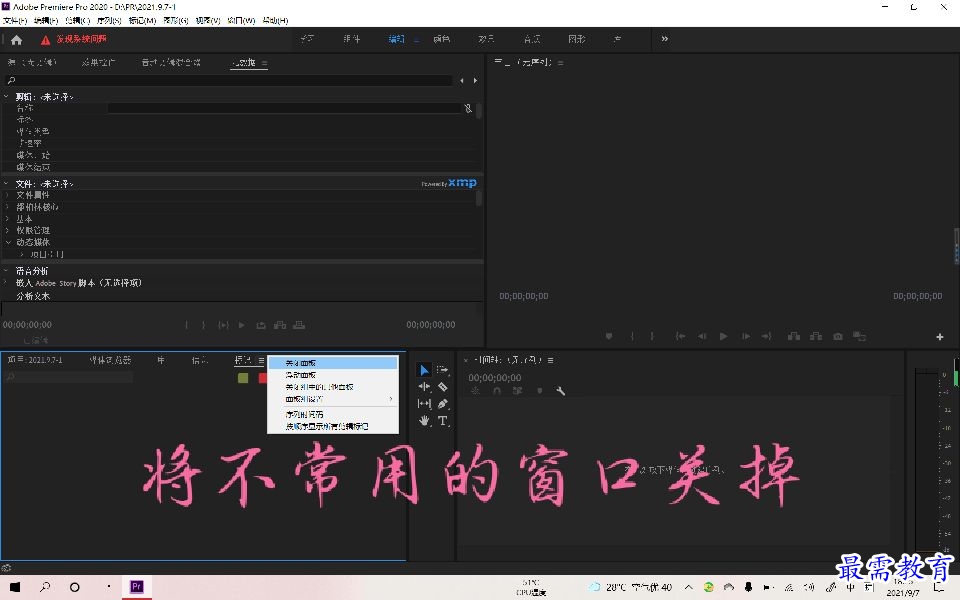Step back one frame in Program monitor
960x600 pixels.
[702, 336]
